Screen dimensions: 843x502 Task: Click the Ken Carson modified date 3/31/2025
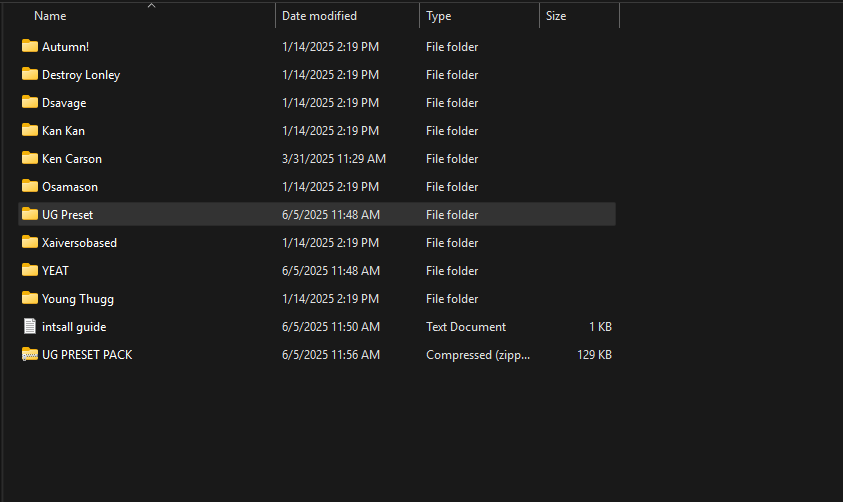click(x=333, y=158)
